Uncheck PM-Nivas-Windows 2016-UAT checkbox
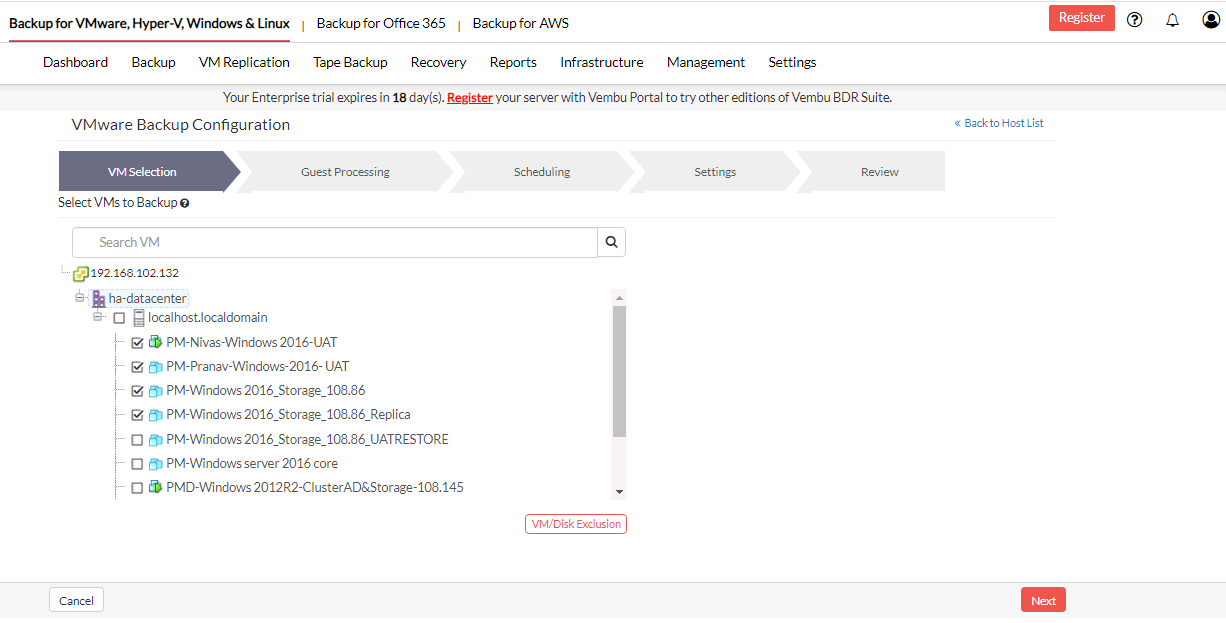Screen dimensions: 1226x623 138,342
